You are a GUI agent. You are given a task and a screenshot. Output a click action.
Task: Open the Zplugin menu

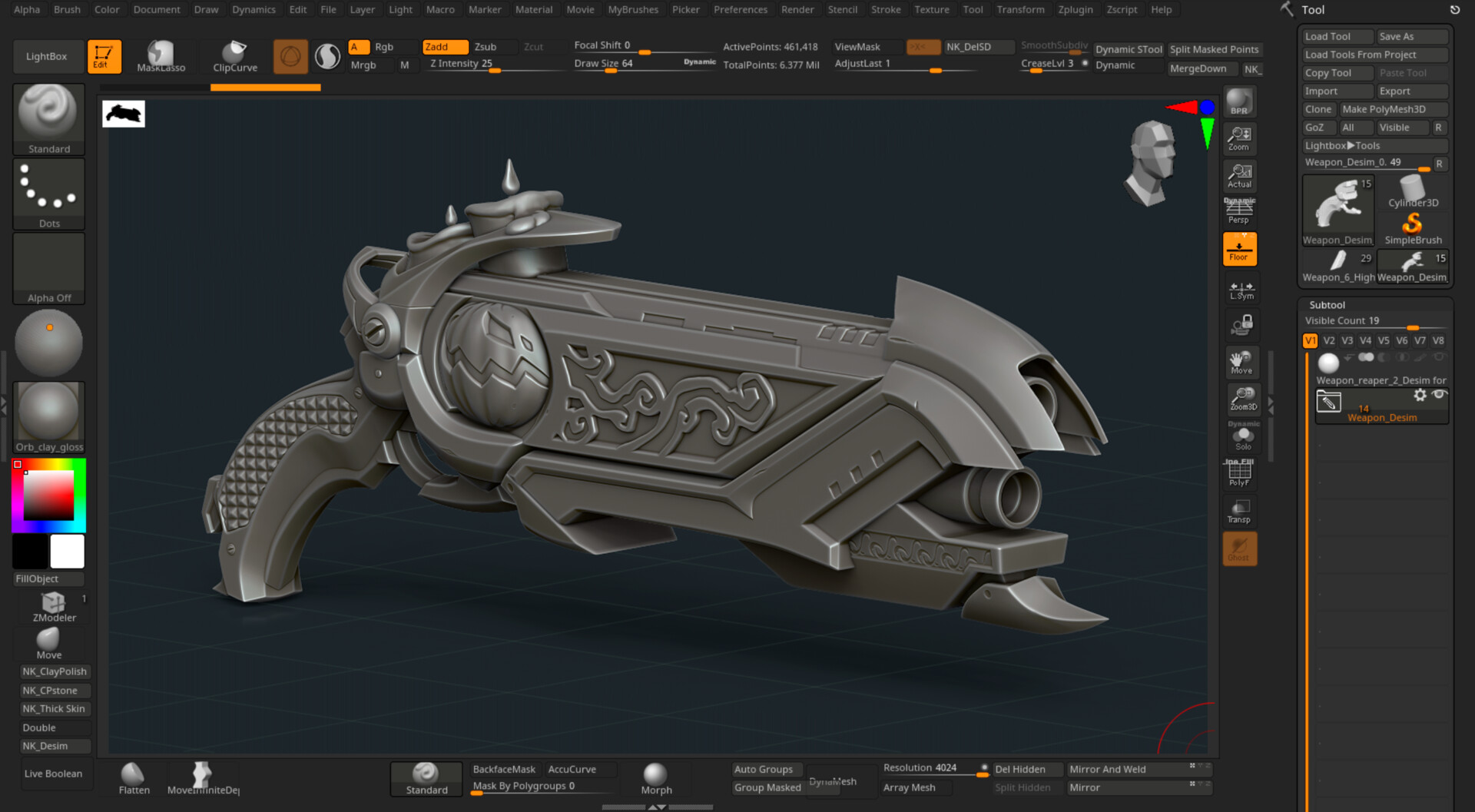pyautogui.click(x=1076, y=9)
